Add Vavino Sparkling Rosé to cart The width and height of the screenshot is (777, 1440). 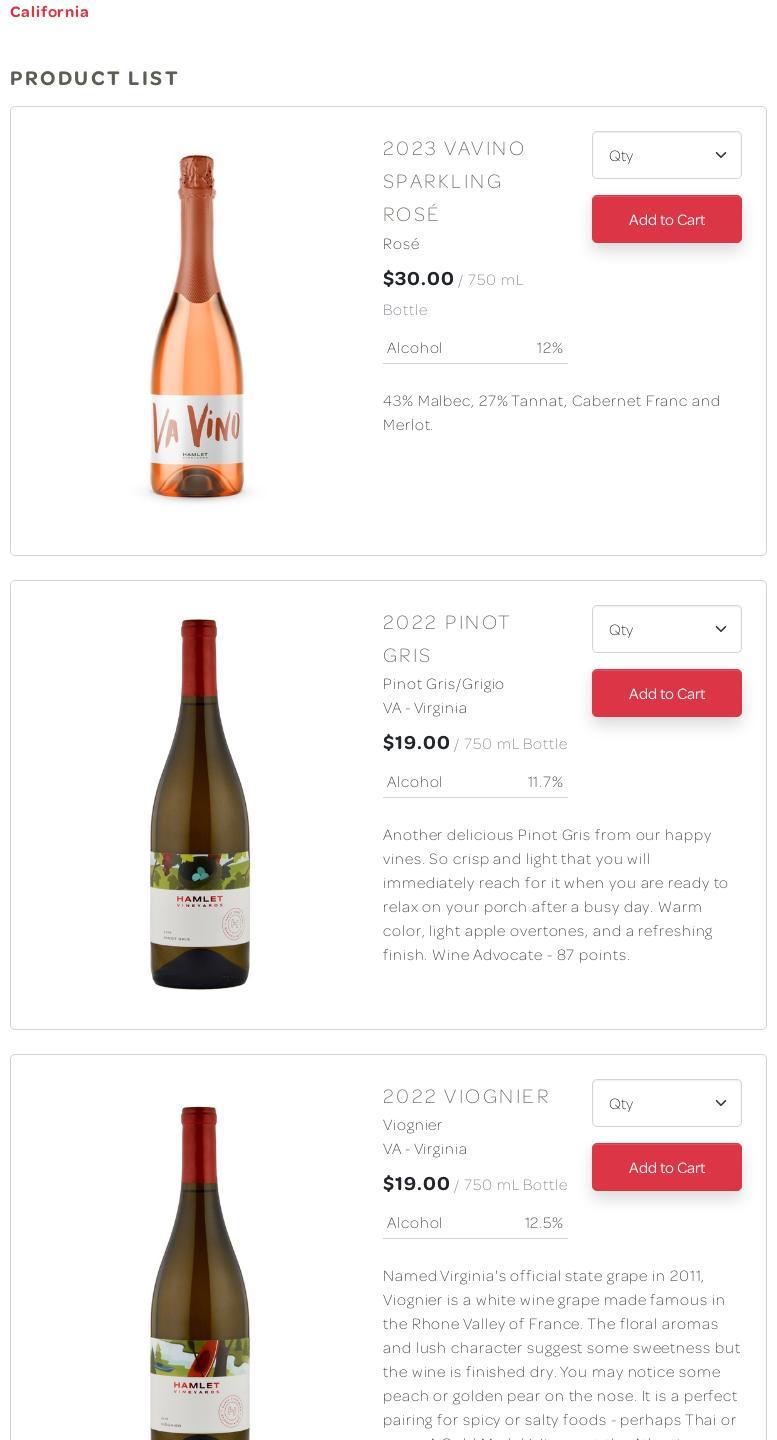(666, 219)
